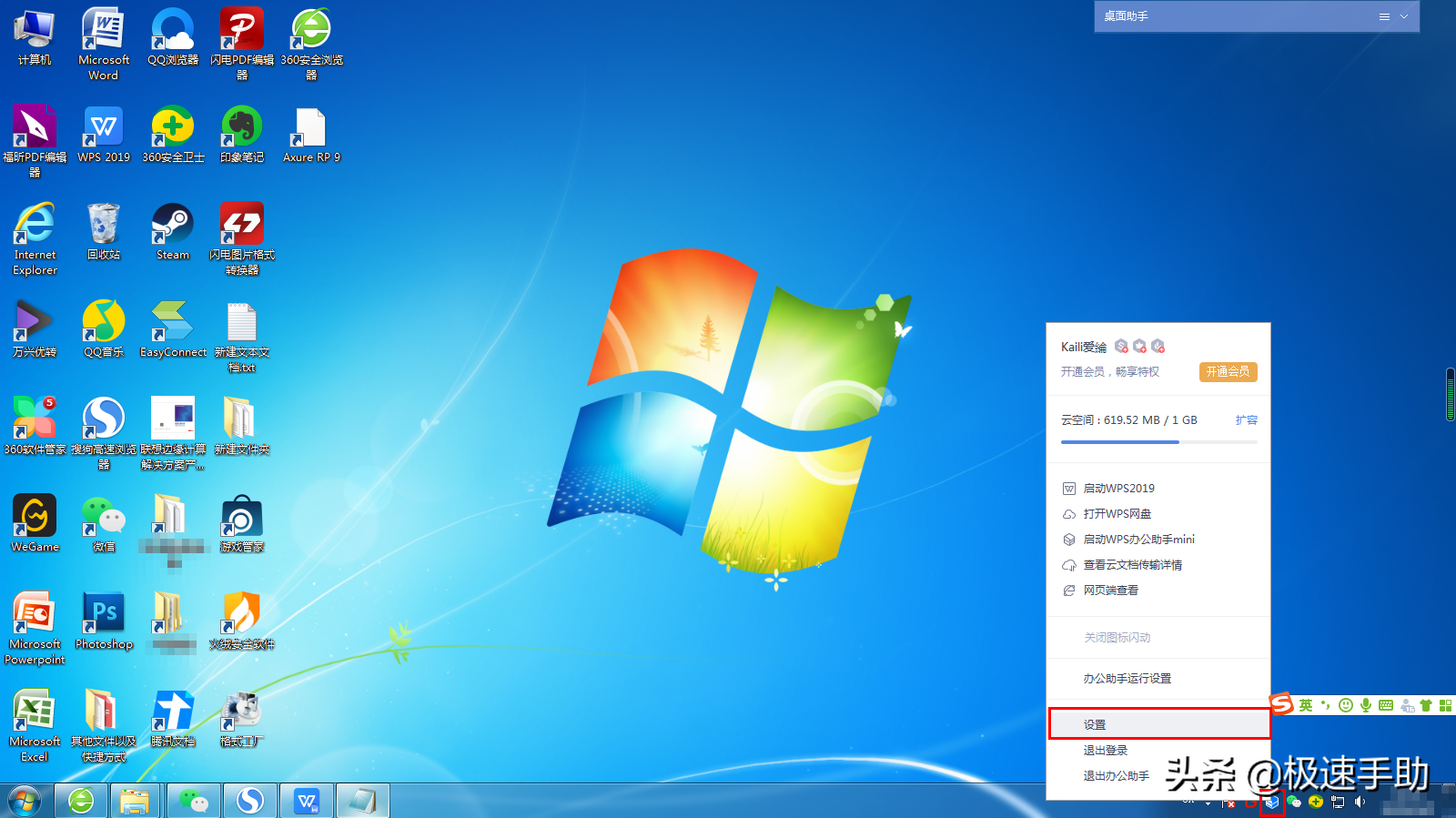
Task: Select 闪电图片格式转换器 desktop icon
Action: coord(242,238)
